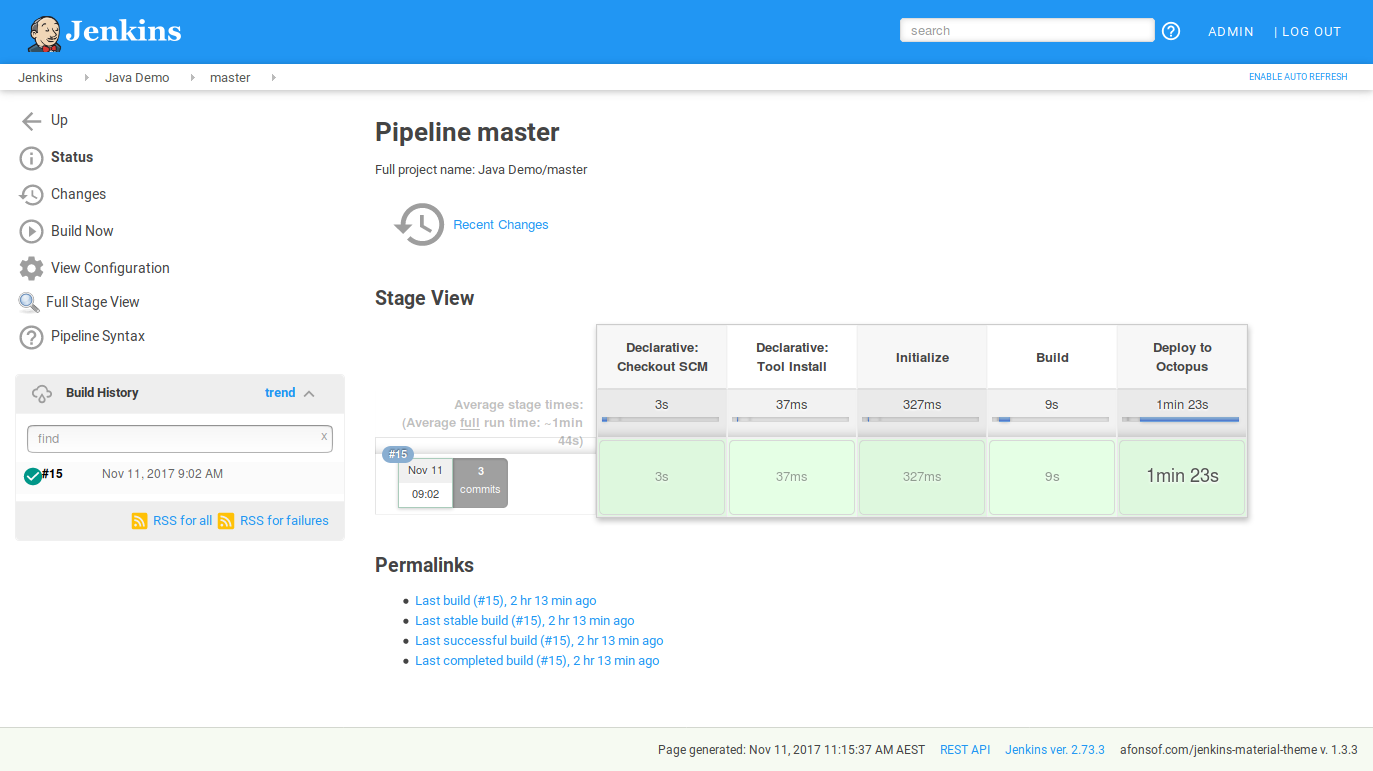The width and height of the screenshot is (1373, 771).
Task: Click the Changes clock icon
Action: point(29,194)
